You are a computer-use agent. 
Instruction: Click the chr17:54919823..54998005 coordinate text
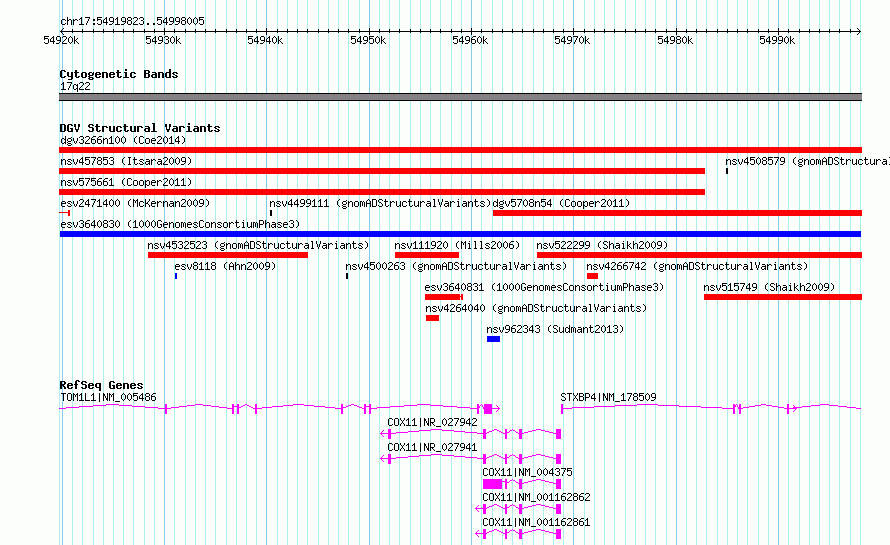pyautogui.click(x=132, y=21)
